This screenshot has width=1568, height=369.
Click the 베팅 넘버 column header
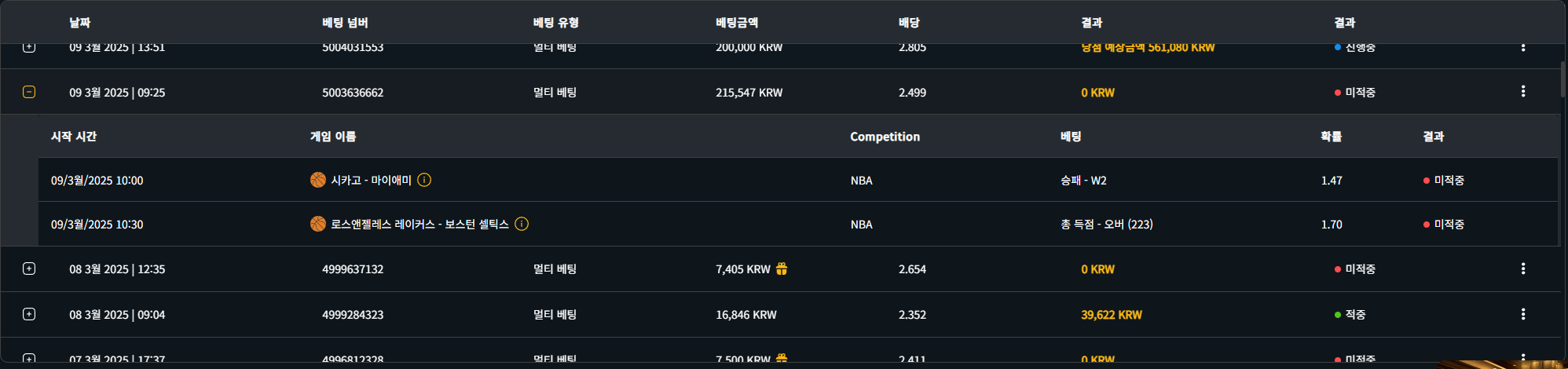click(345, 23)
